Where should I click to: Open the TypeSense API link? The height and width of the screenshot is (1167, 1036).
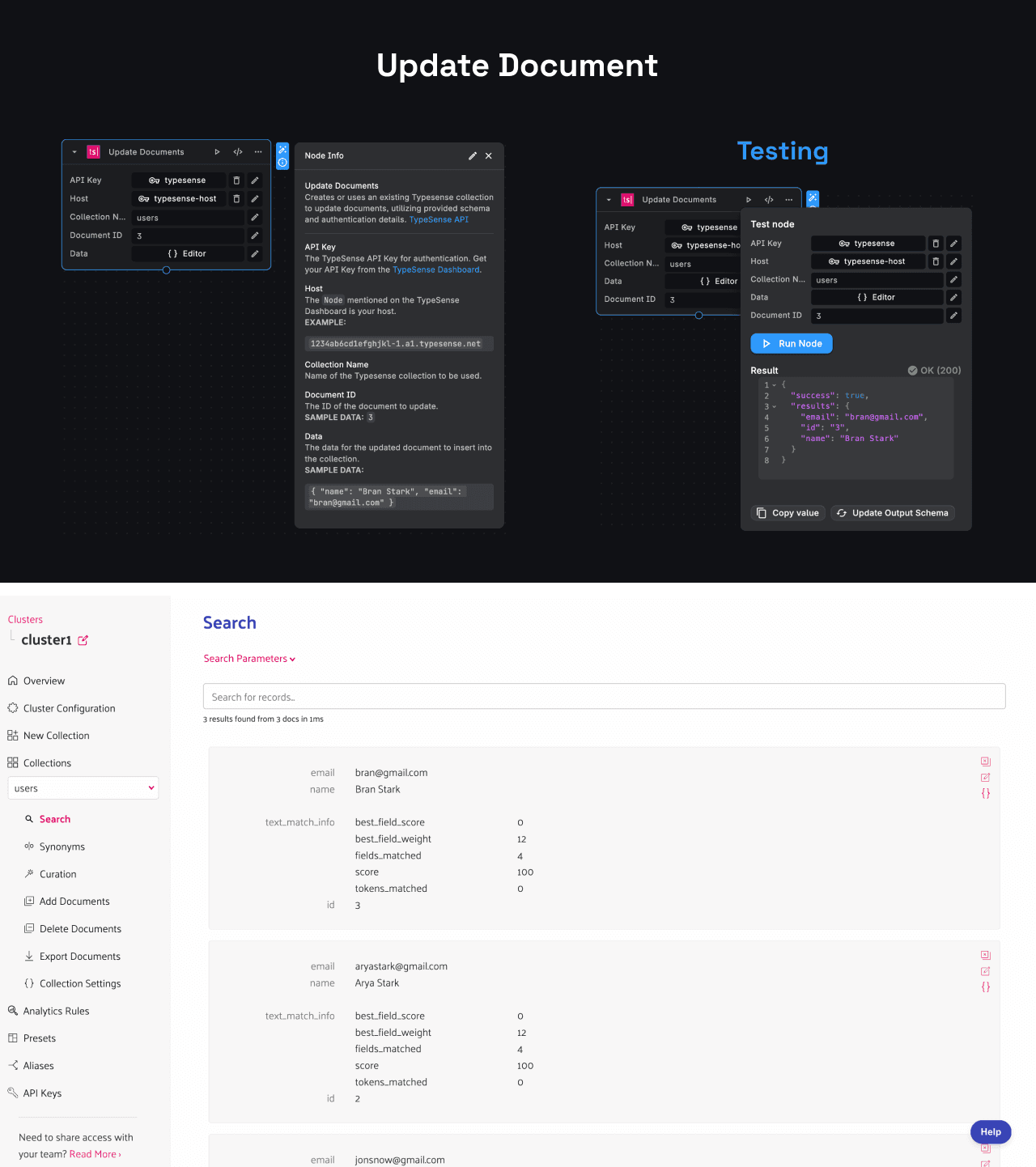point(439,219)
